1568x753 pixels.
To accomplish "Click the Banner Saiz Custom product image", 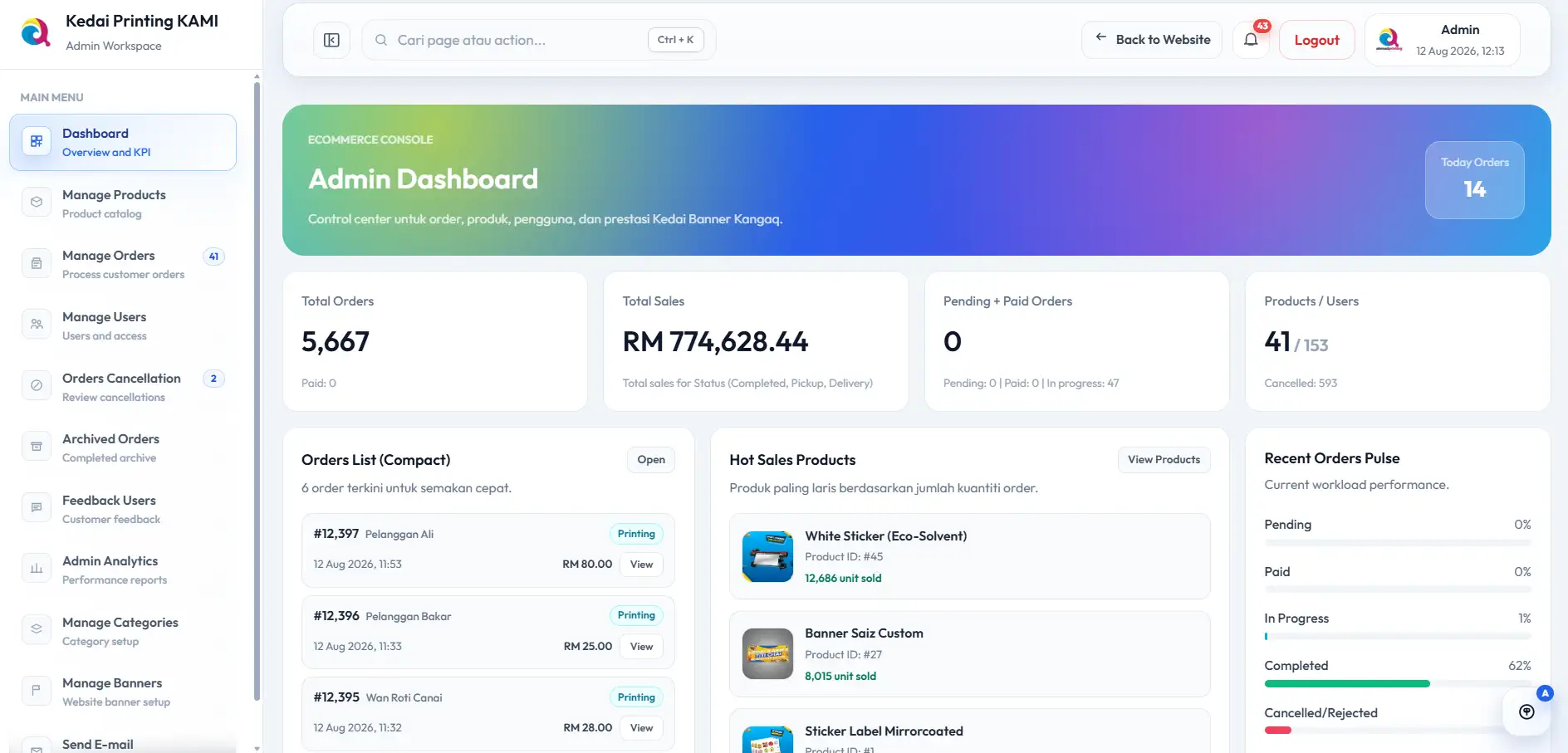I will point(767,654).
